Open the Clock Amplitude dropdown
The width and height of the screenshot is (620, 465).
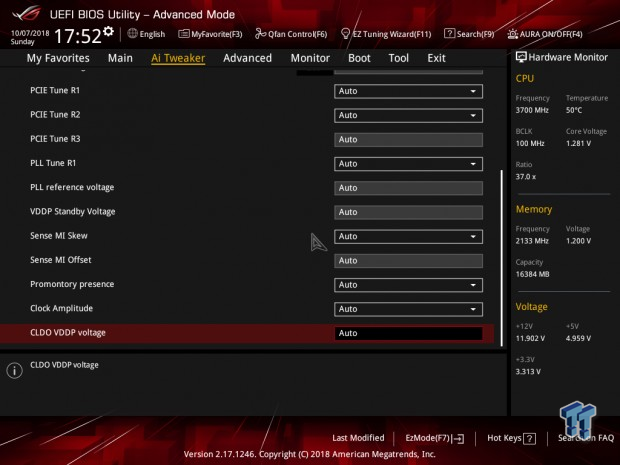point(408,309)
